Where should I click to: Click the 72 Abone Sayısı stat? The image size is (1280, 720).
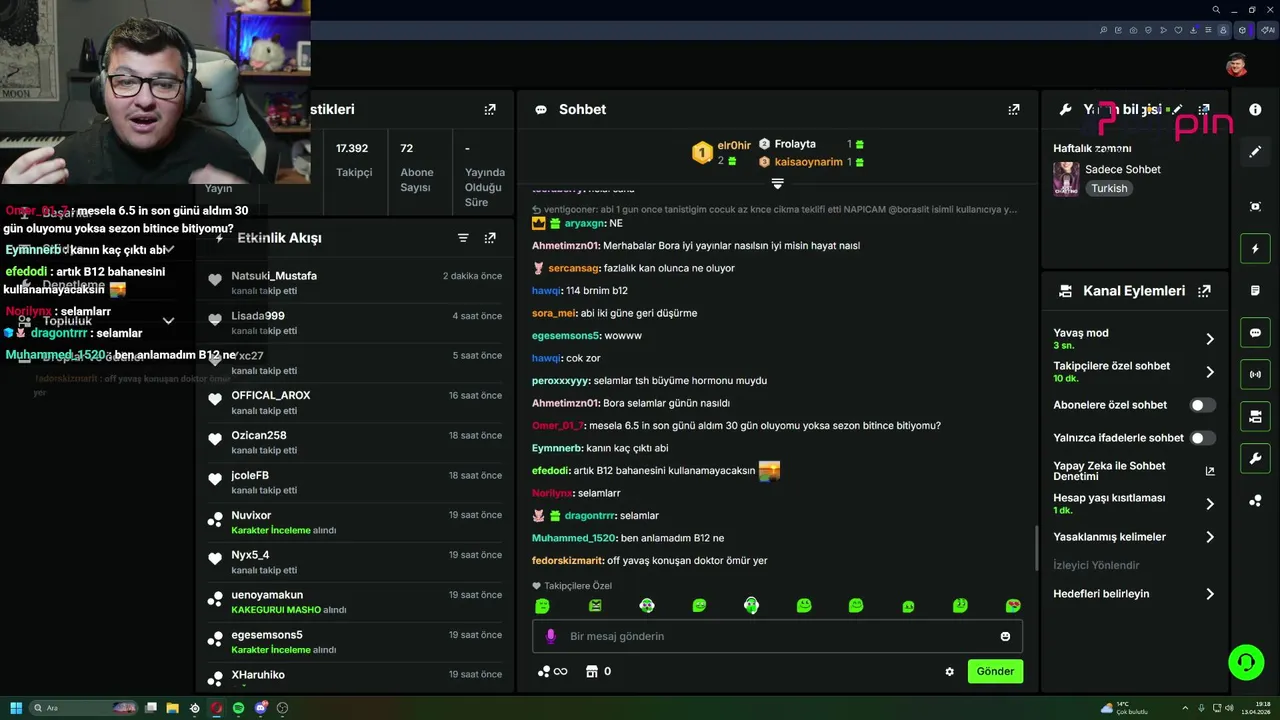click(417, 167)
